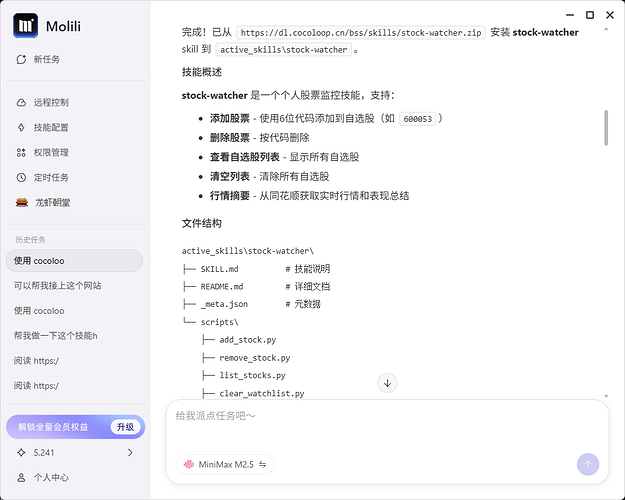Viewport: 625px width, 500px height.
Task: Click the 添加股票 bullet text
Action: tap(230, 118)
